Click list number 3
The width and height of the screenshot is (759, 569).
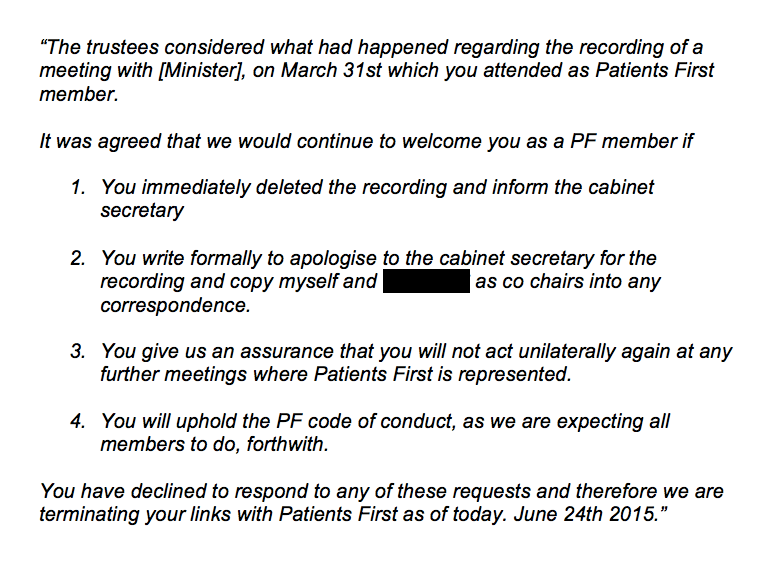click(x=78, y=351)
